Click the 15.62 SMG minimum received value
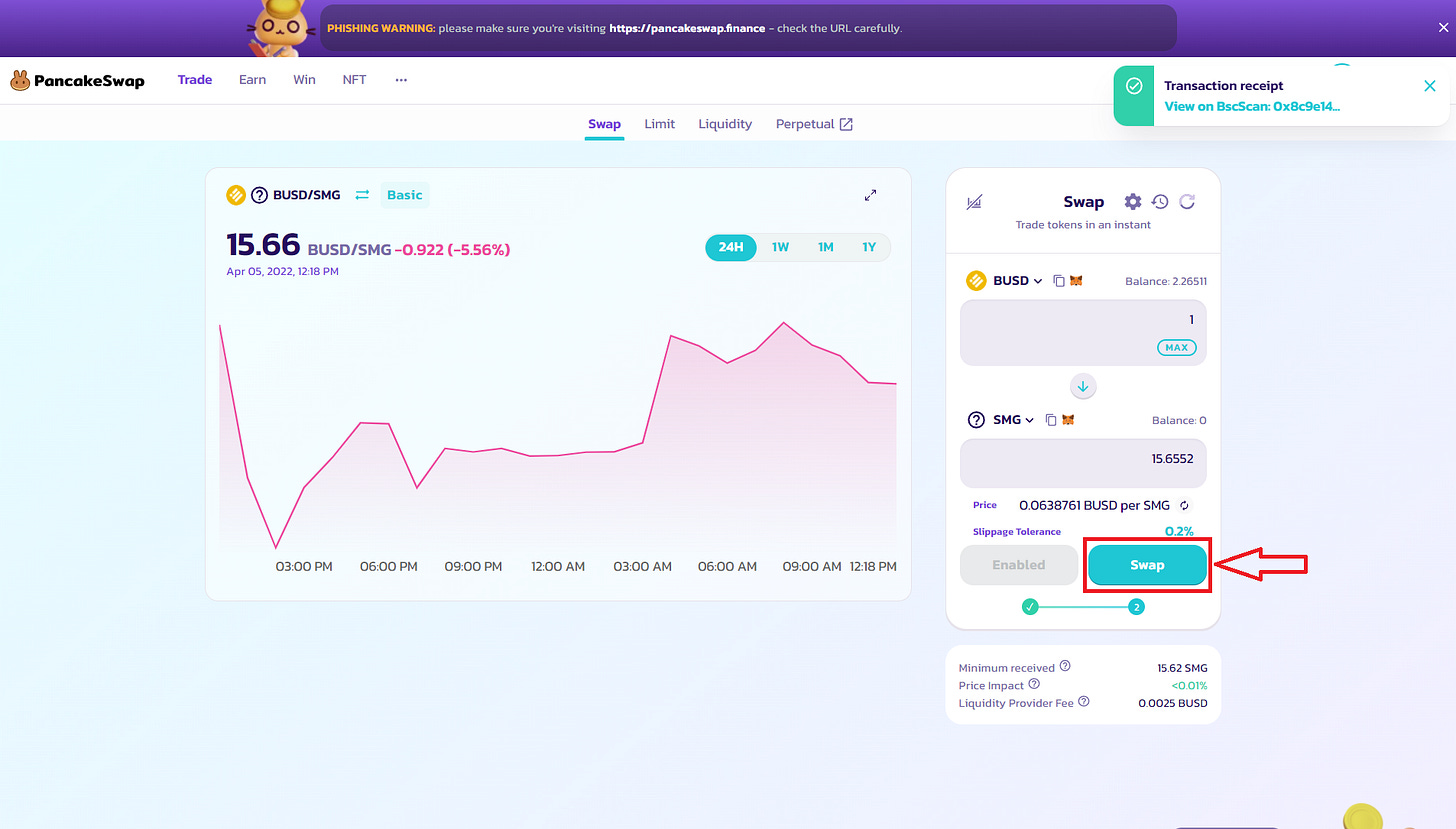Viewport: 1456px width, 829px height. [x=1182, y=667]
